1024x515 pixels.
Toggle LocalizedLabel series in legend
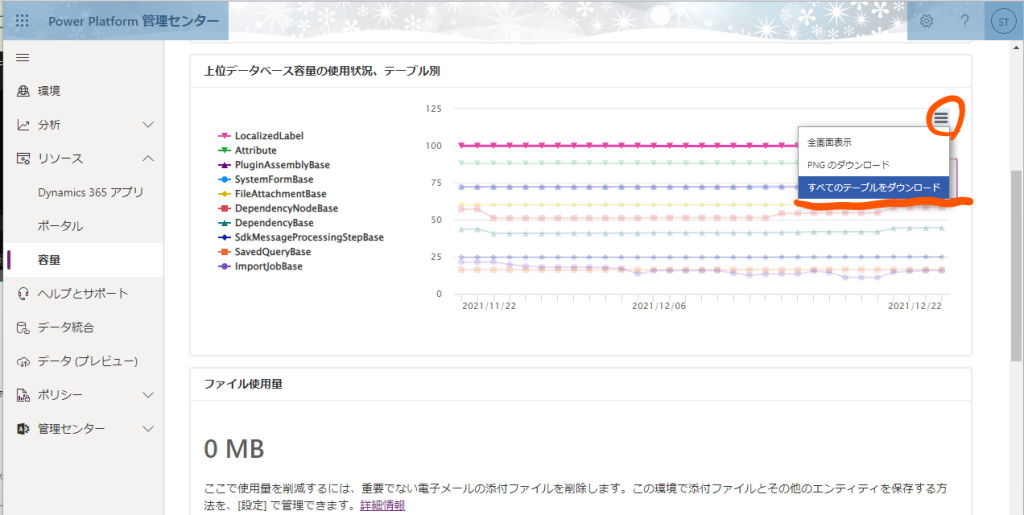(x=261, y=136)
